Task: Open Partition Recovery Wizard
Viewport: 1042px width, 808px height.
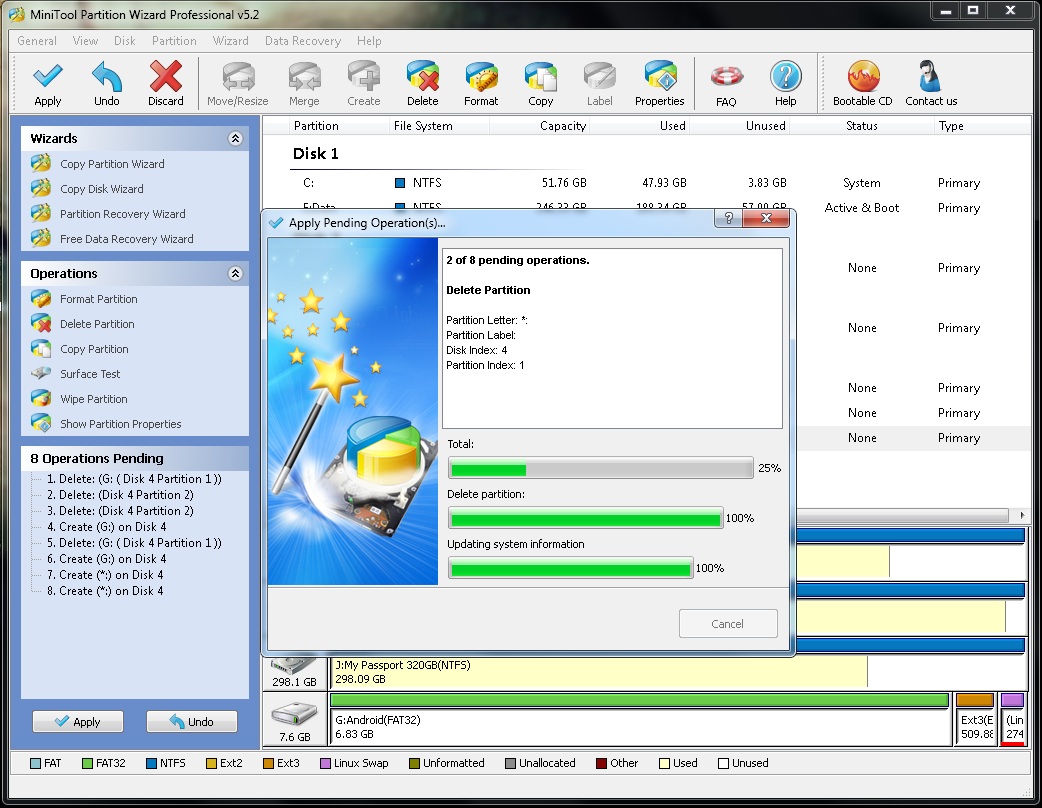Action: 122,214
